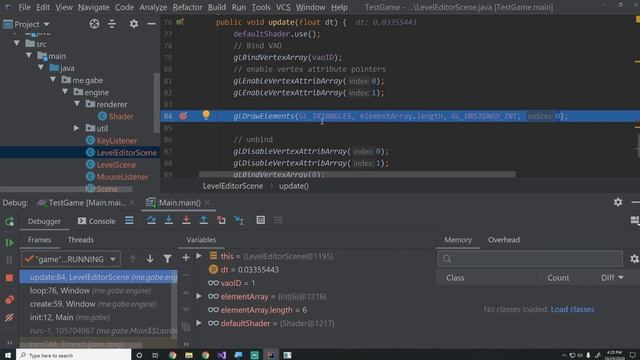The image size is (640, 360).
Task: Collapse the renderer package
Action: (77, 104)
